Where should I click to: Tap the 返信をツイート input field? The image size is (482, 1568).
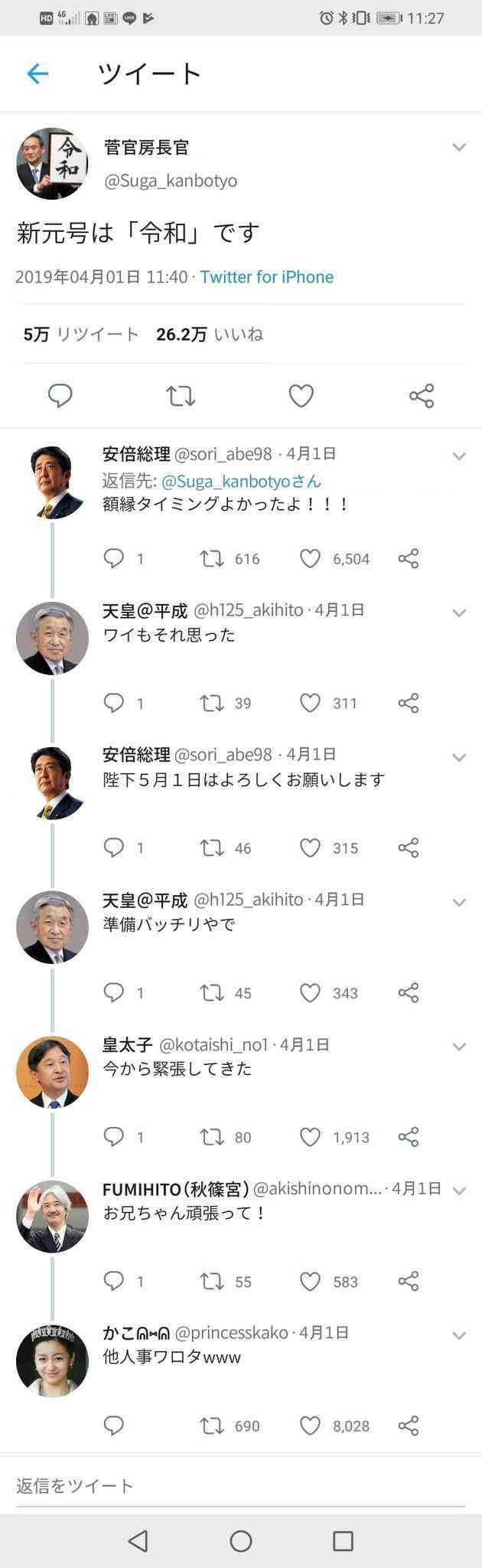pyautogui.click(x=241, y=1486)
